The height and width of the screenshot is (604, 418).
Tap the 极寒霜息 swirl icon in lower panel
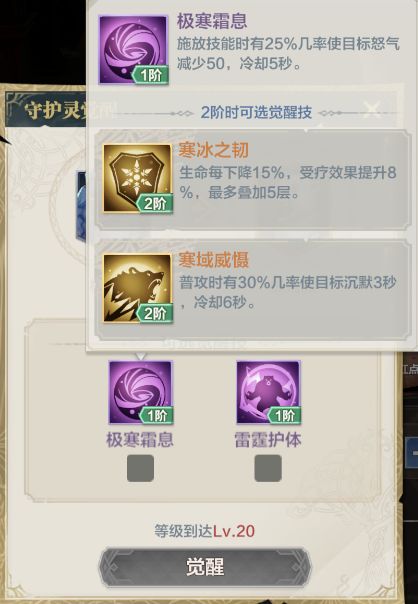pos(141,392)
